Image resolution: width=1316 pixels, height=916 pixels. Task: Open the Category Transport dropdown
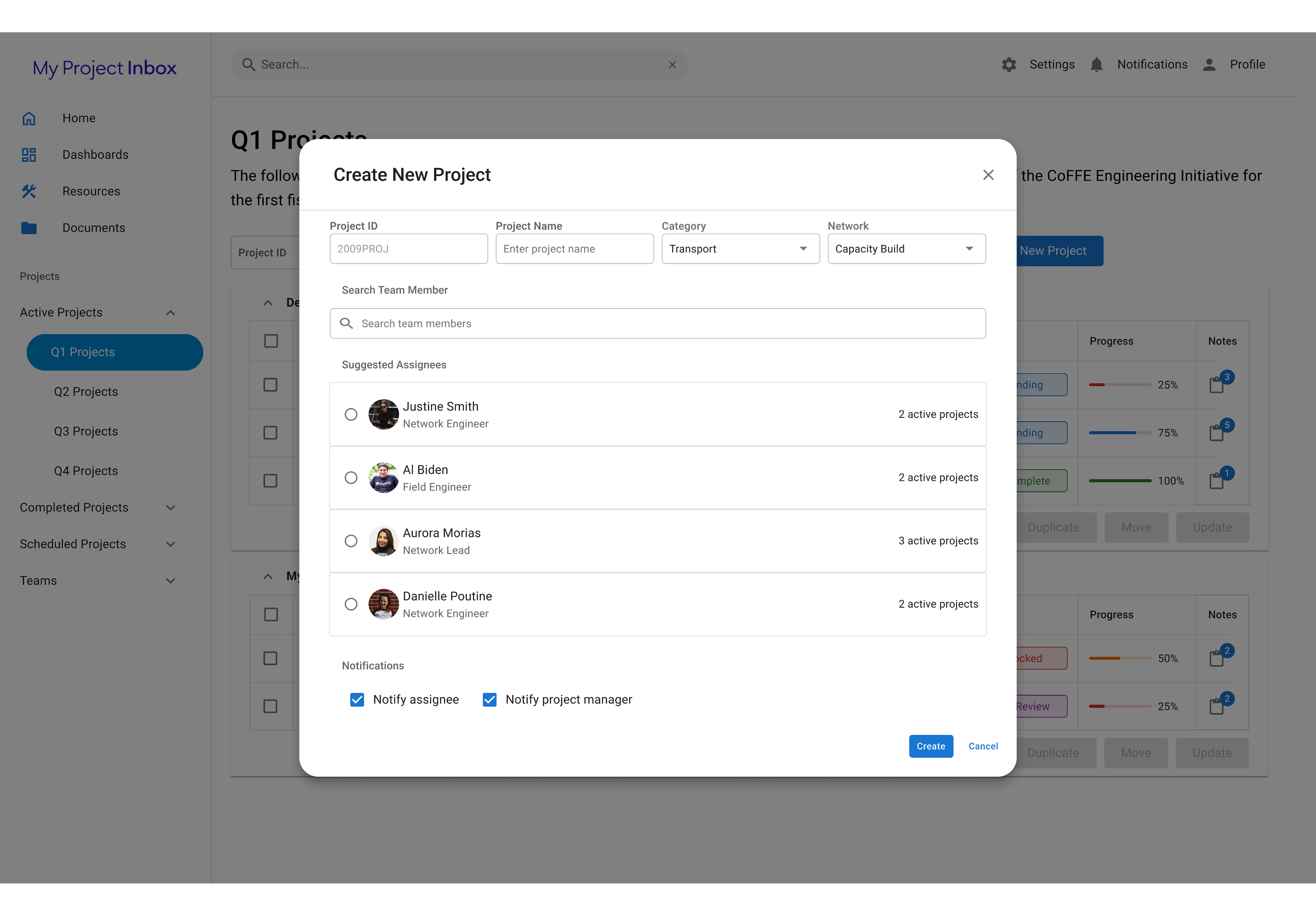[740, 249]
